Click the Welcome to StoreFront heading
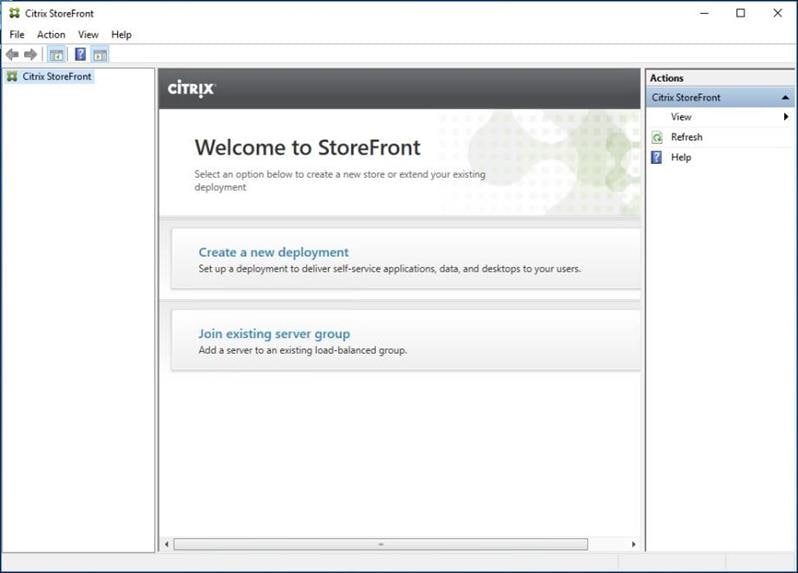The width and height of the screenshot is (798, 573). (307, 148)
